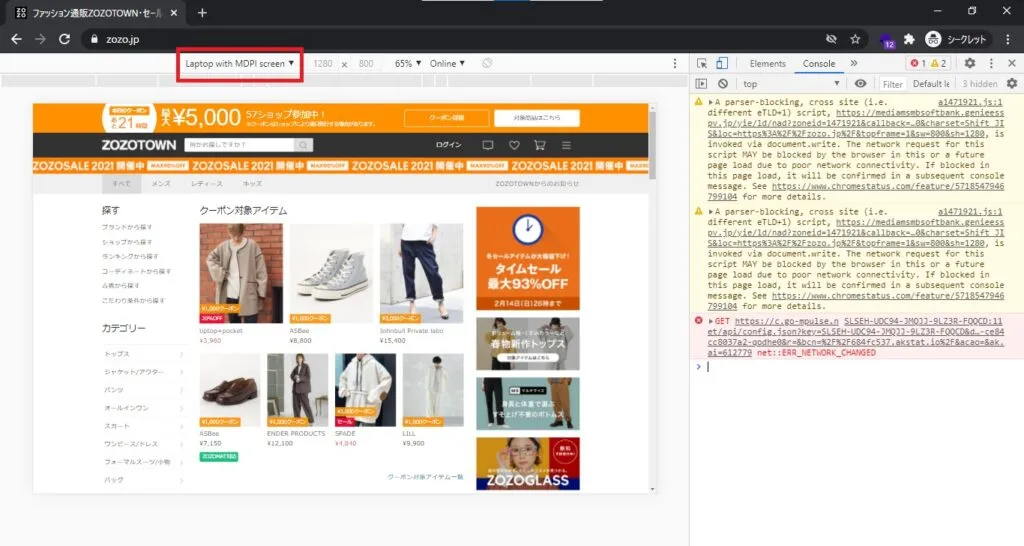Open the laptop+pocket coat product thumbnail

[241, 273]
